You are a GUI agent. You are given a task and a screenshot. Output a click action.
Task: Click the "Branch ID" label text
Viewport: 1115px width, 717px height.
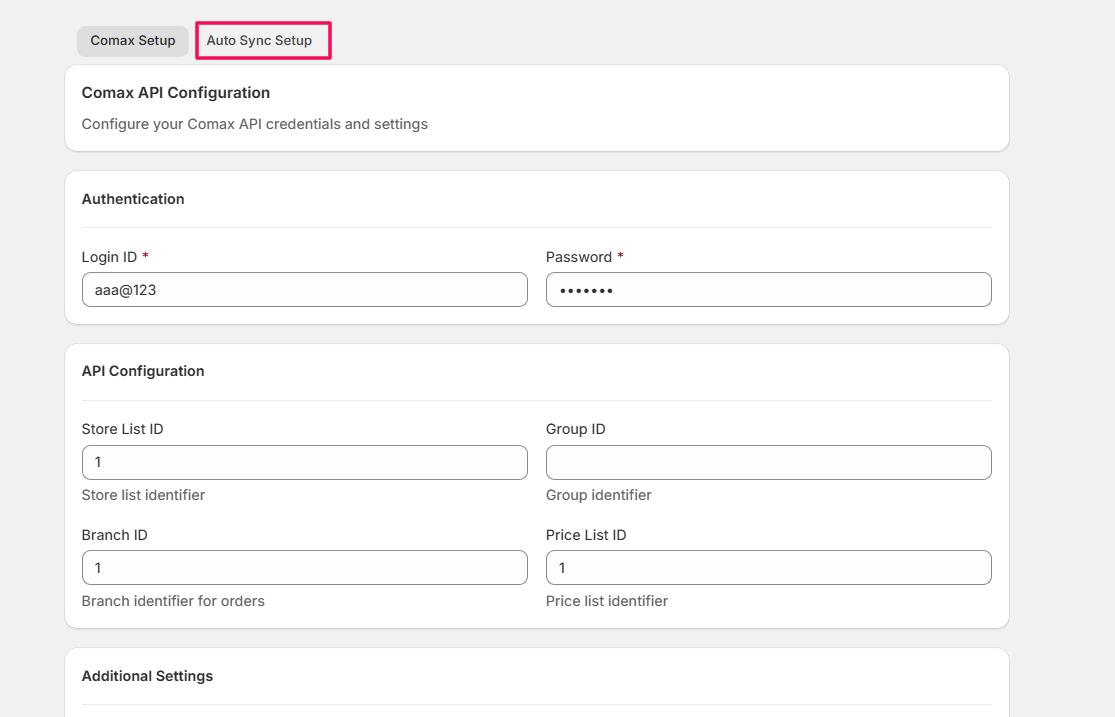click(114, 535)
